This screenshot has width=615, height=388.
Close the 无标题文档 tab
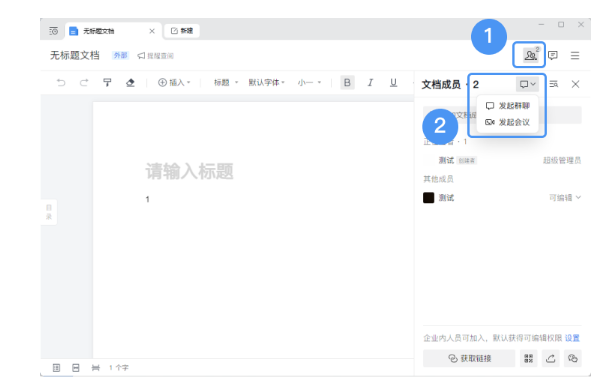[152, 31]
